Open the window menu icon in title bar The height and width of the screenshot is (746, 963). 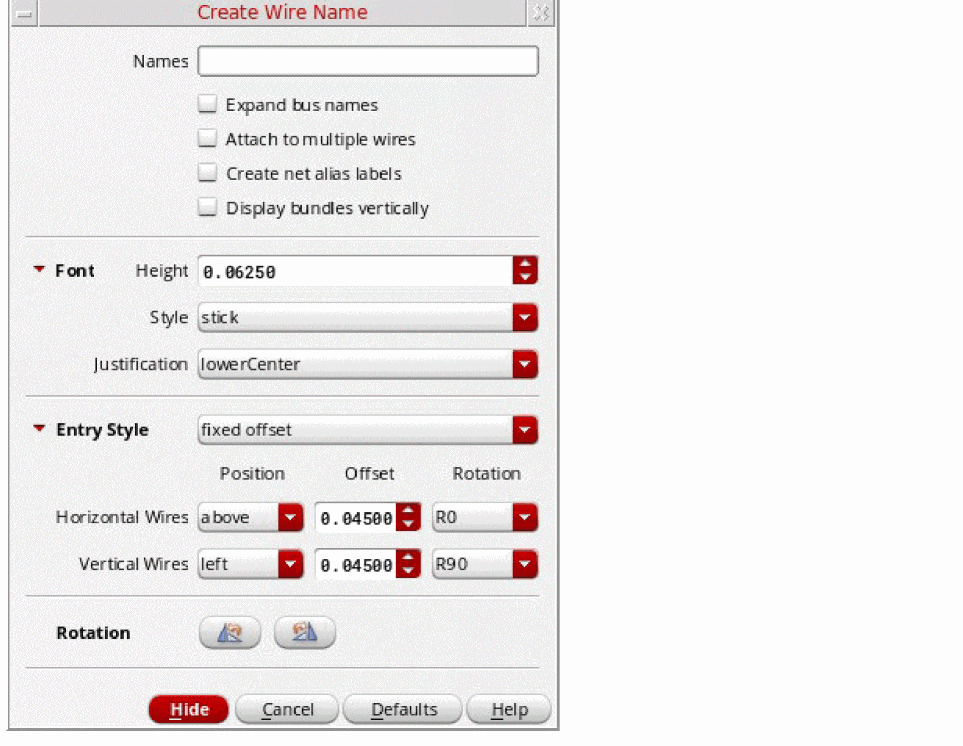25,13
